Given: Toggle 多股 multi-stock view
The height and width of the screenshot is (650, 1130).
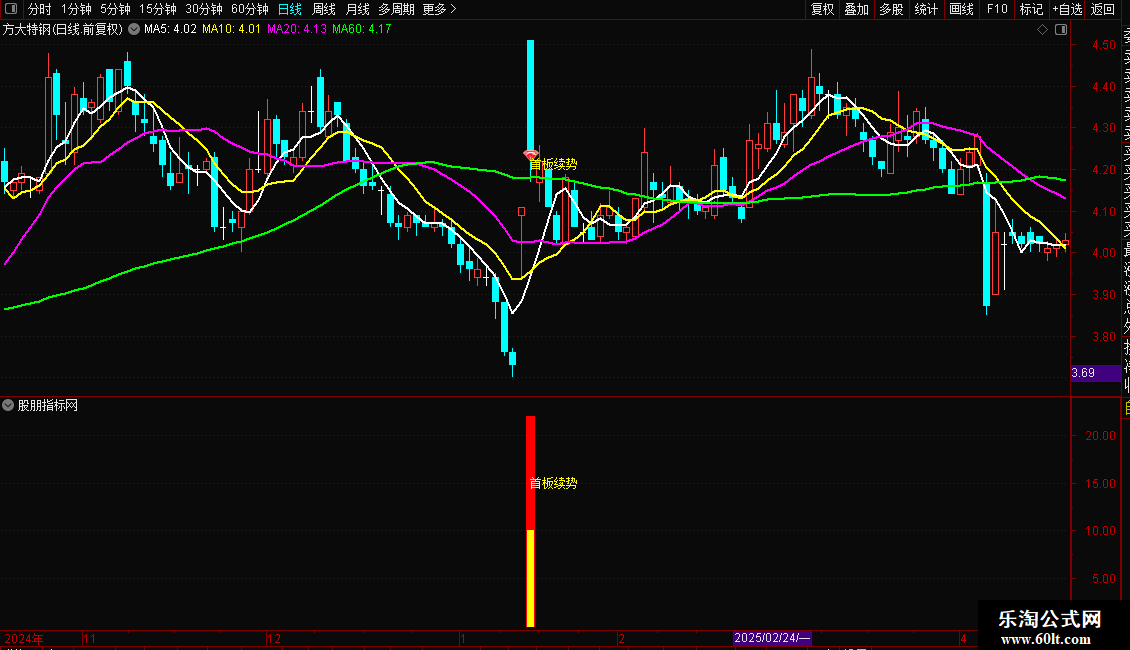Looking at the screenshot, I should click(891, 9).
